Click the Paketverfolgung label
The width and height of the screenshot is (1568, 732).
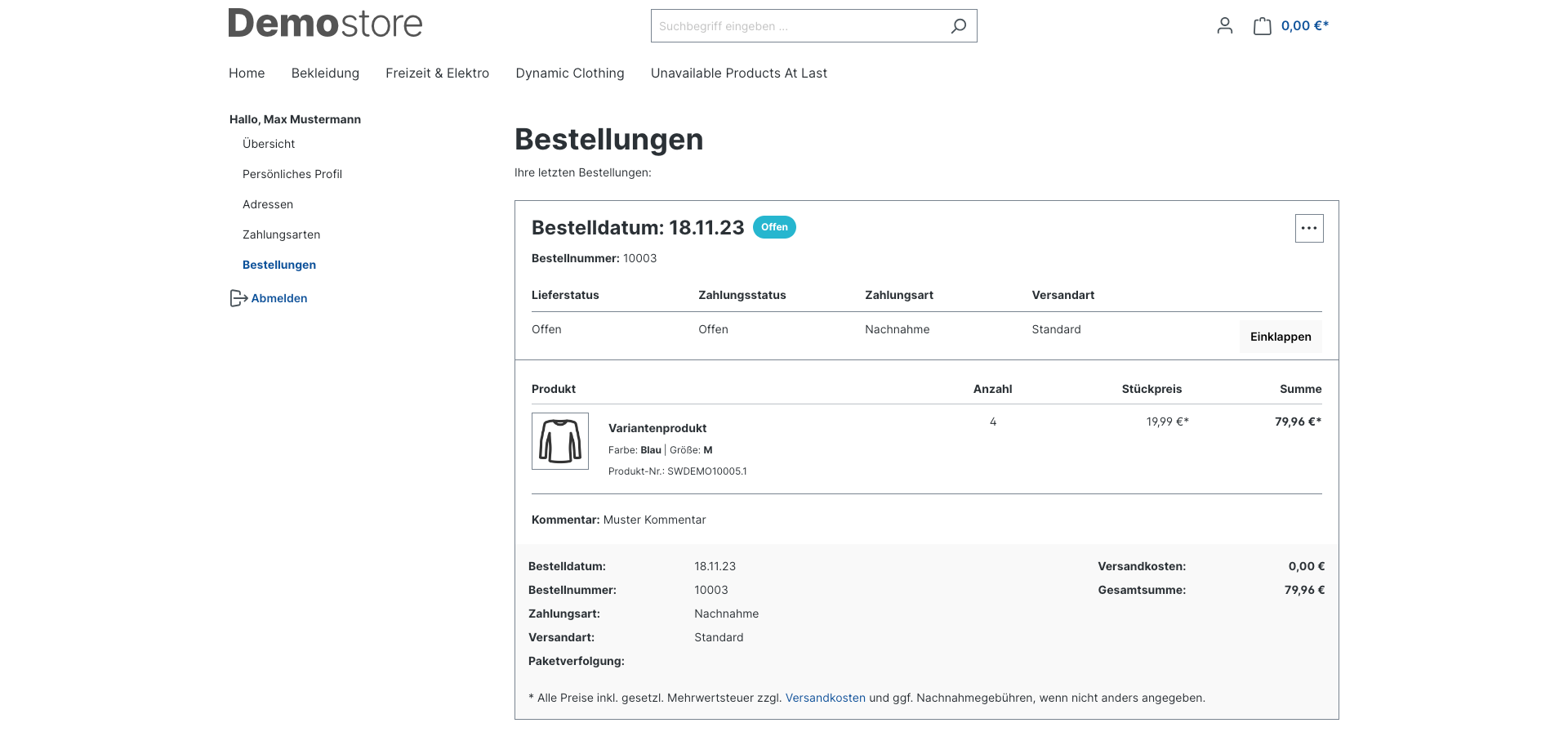[x=577, y=661]
